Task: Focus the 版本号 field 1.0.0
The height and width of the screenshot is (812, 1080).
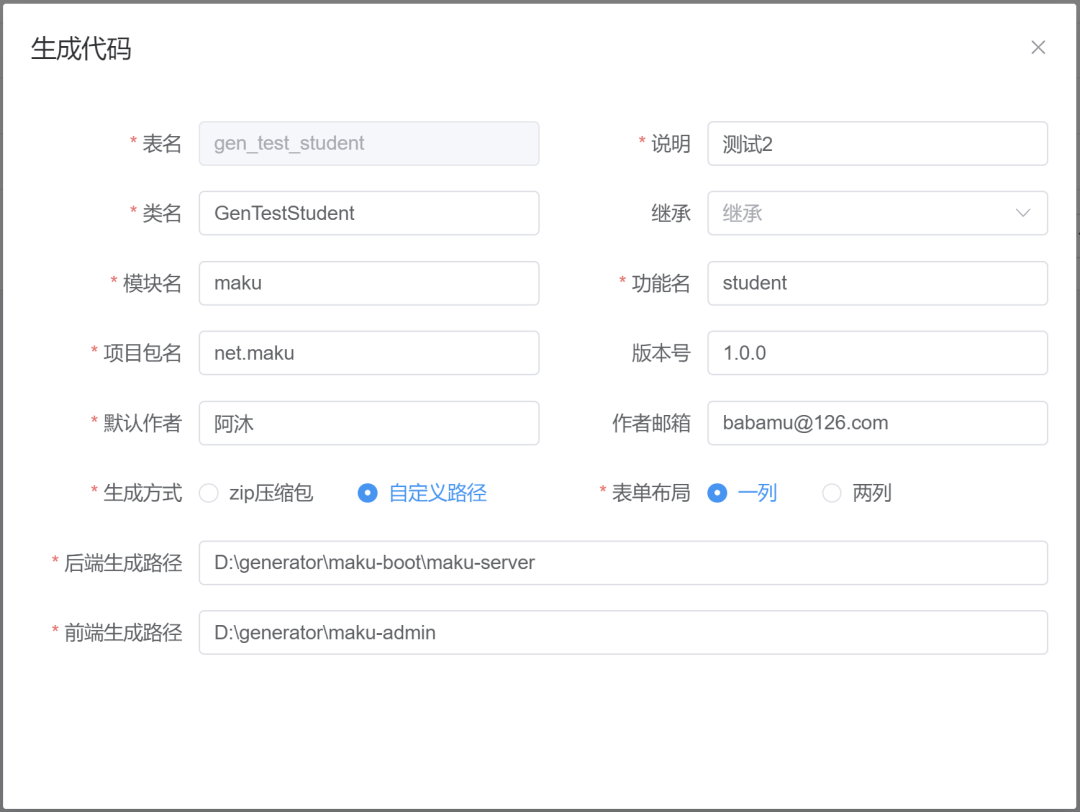Action: tap(877, 353)
